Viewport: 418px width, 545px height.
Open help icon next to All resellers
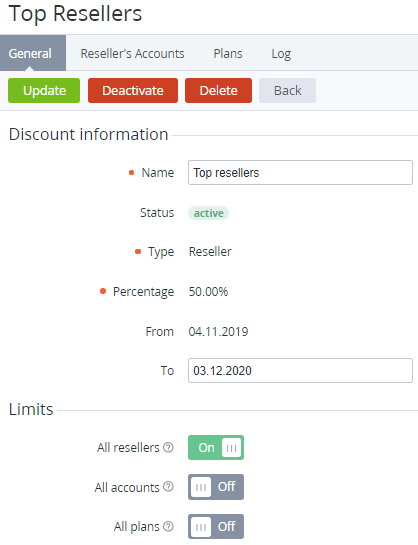pos(168,447)
